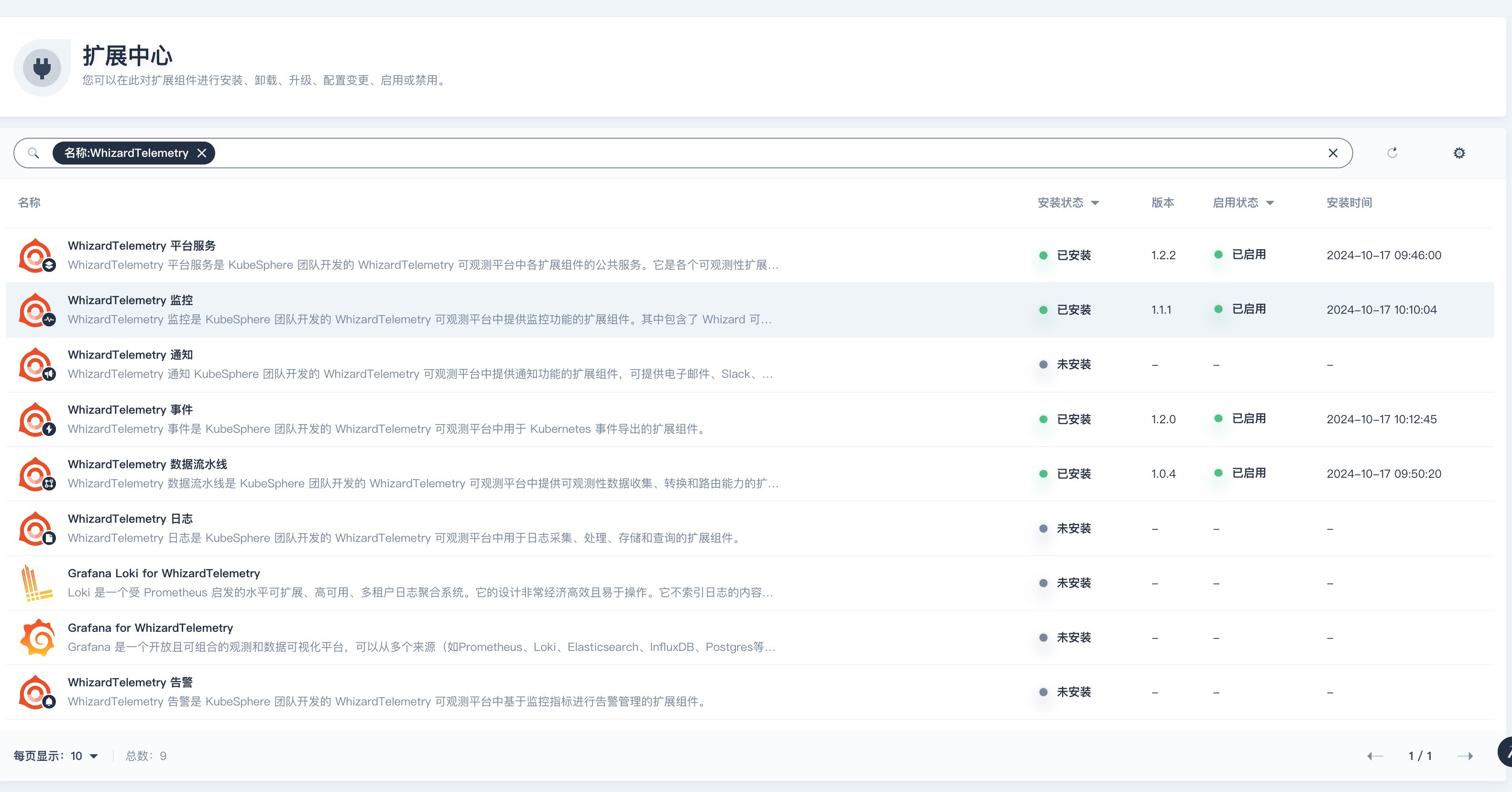Viewport: 1512px width, 792px height.
Task: Open WhizardTelemetry 数据流水线 title link
Action: [x=147, y=464]
